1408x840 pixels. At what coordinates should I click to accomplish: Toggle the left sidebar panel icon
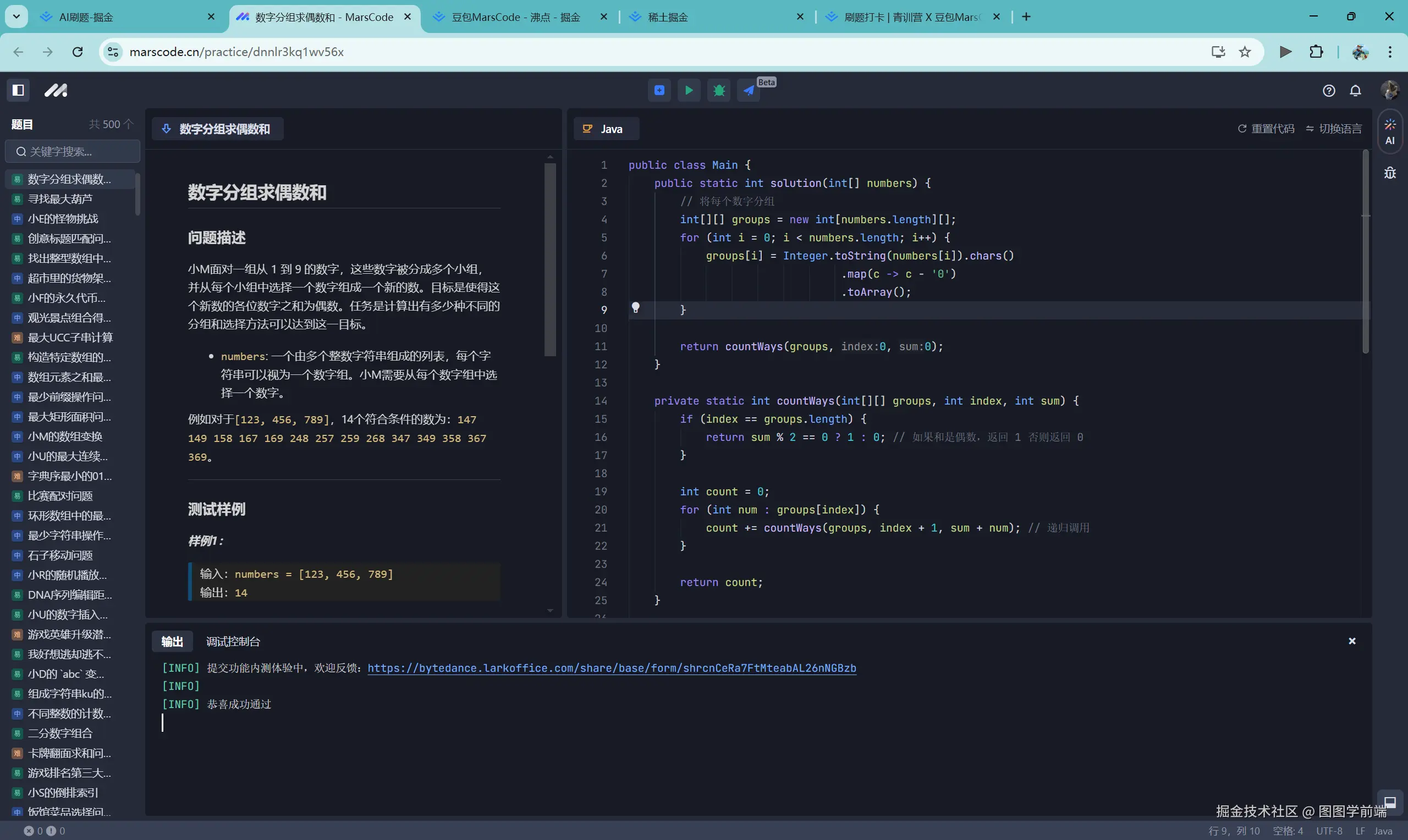coord(18,91)
